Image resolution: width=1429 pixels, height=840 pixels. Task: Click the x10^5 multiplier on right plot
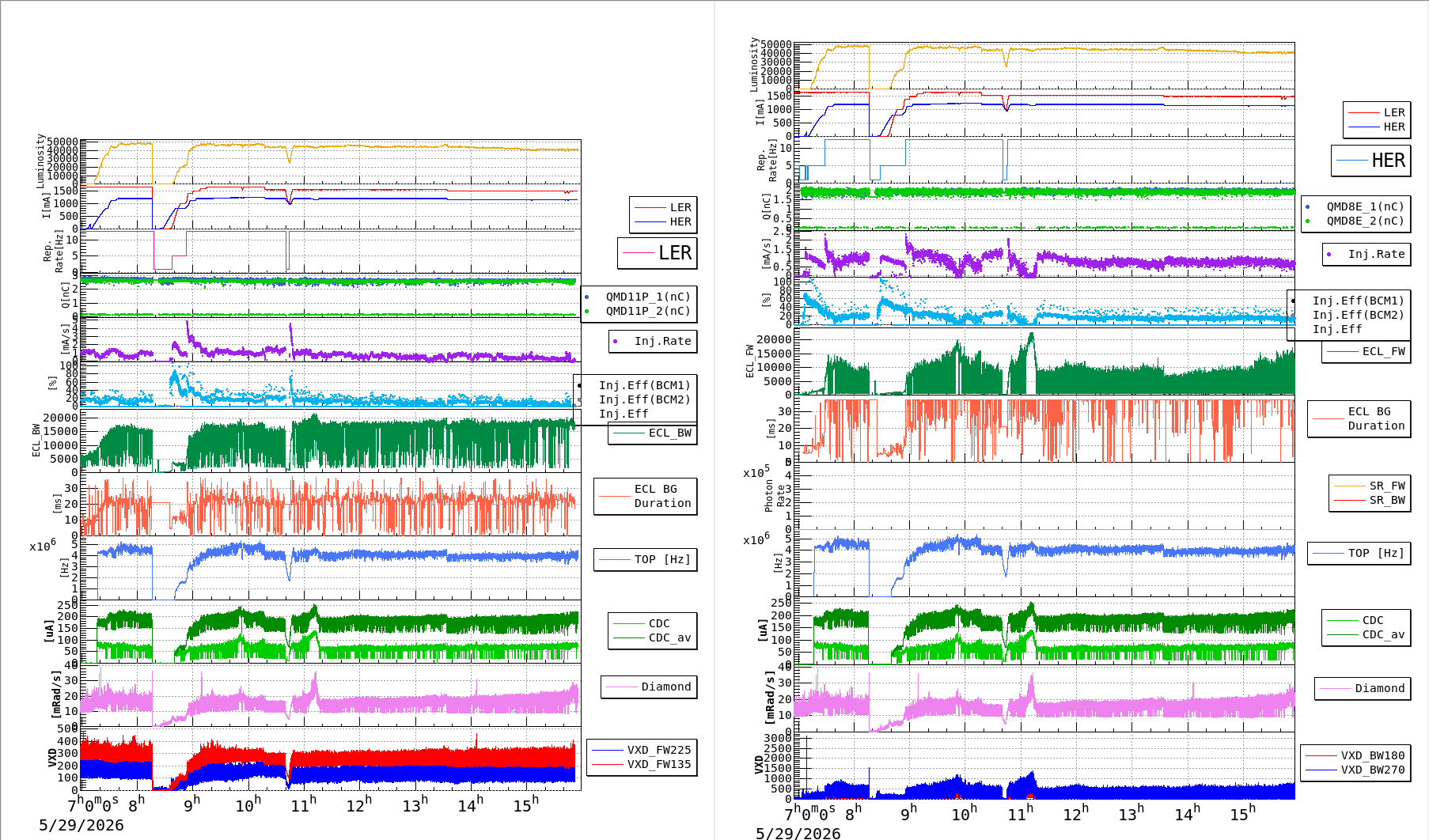click(x=756, y=472)
